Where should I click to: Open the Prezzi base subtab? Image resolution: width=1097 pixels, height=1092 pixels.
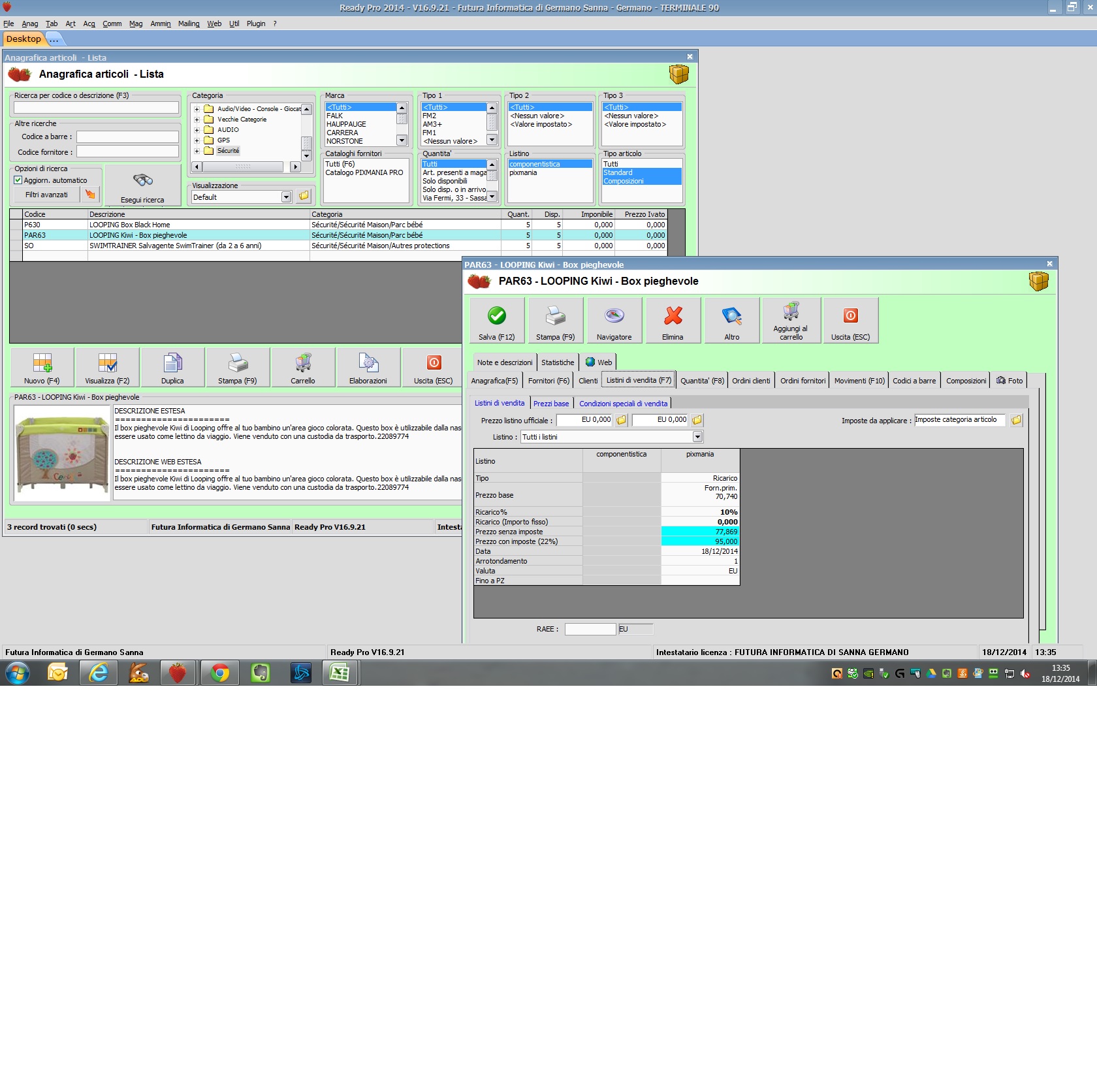(x=551, y=404)
